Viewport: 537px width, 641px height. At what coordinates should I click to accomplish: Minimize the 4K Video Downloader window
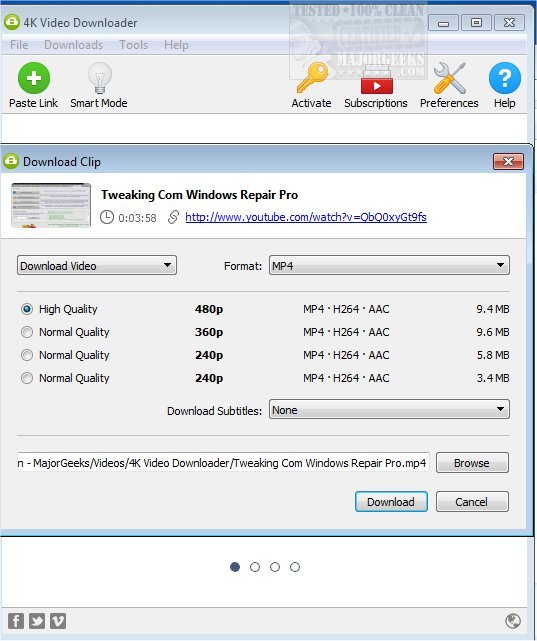443,22
